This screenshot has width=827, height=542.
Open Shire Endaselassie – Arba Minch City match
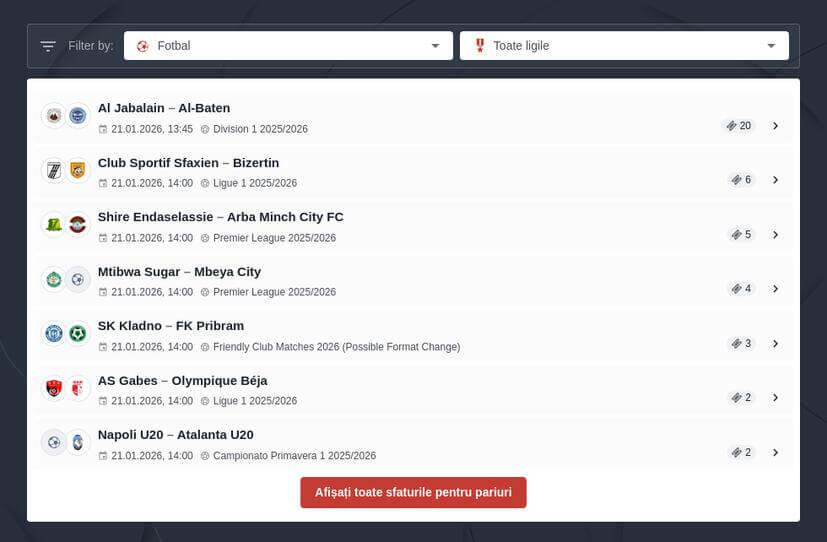point(220,217)
